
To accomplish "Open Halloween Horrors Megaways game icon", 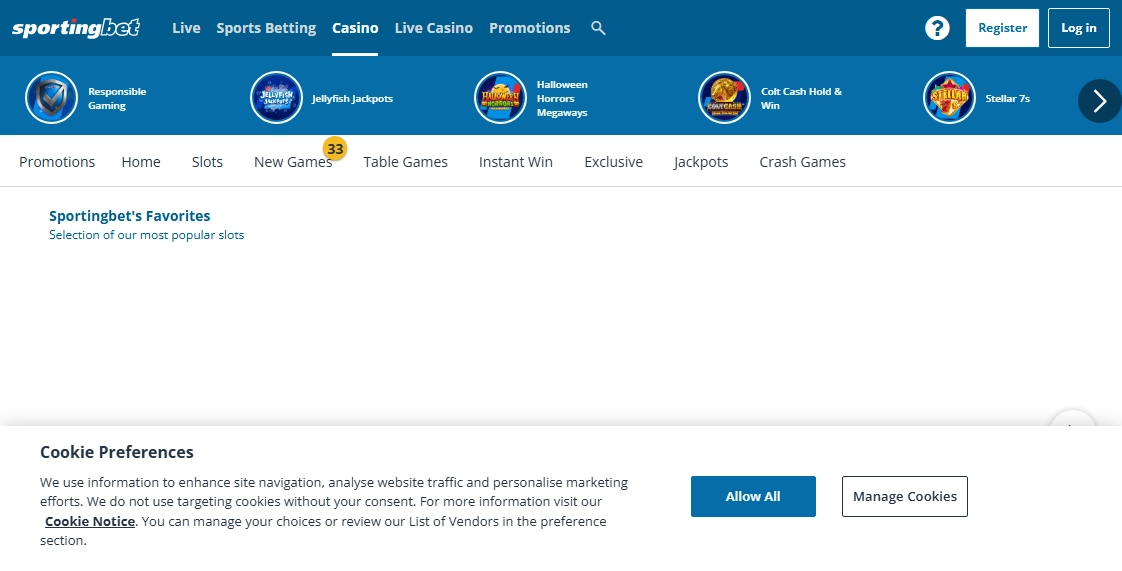I will pos(500,97).
